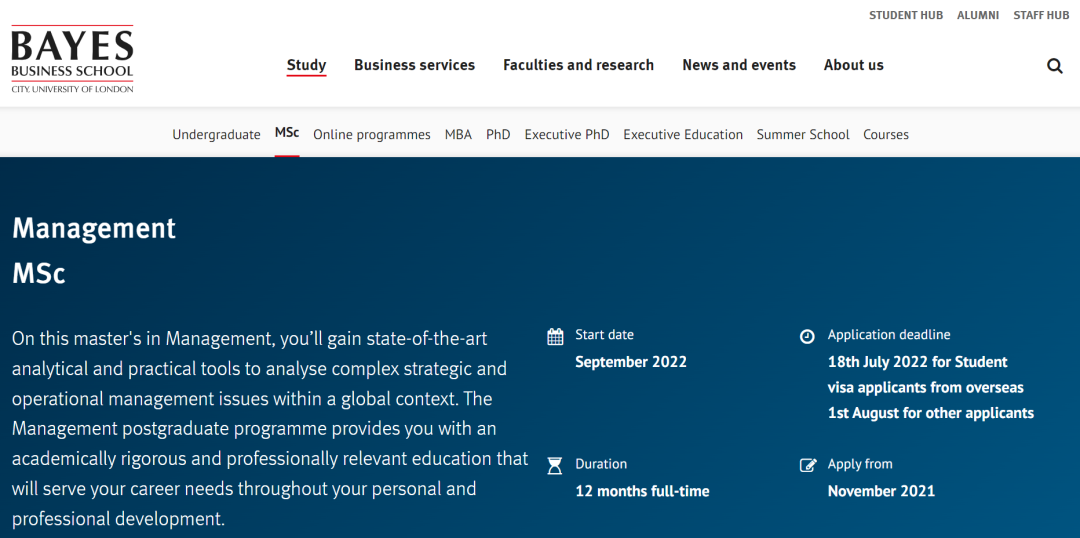Switch to Online programmes tab
The height and width of the screenshot is (538, 1080).
click(372, 135)
